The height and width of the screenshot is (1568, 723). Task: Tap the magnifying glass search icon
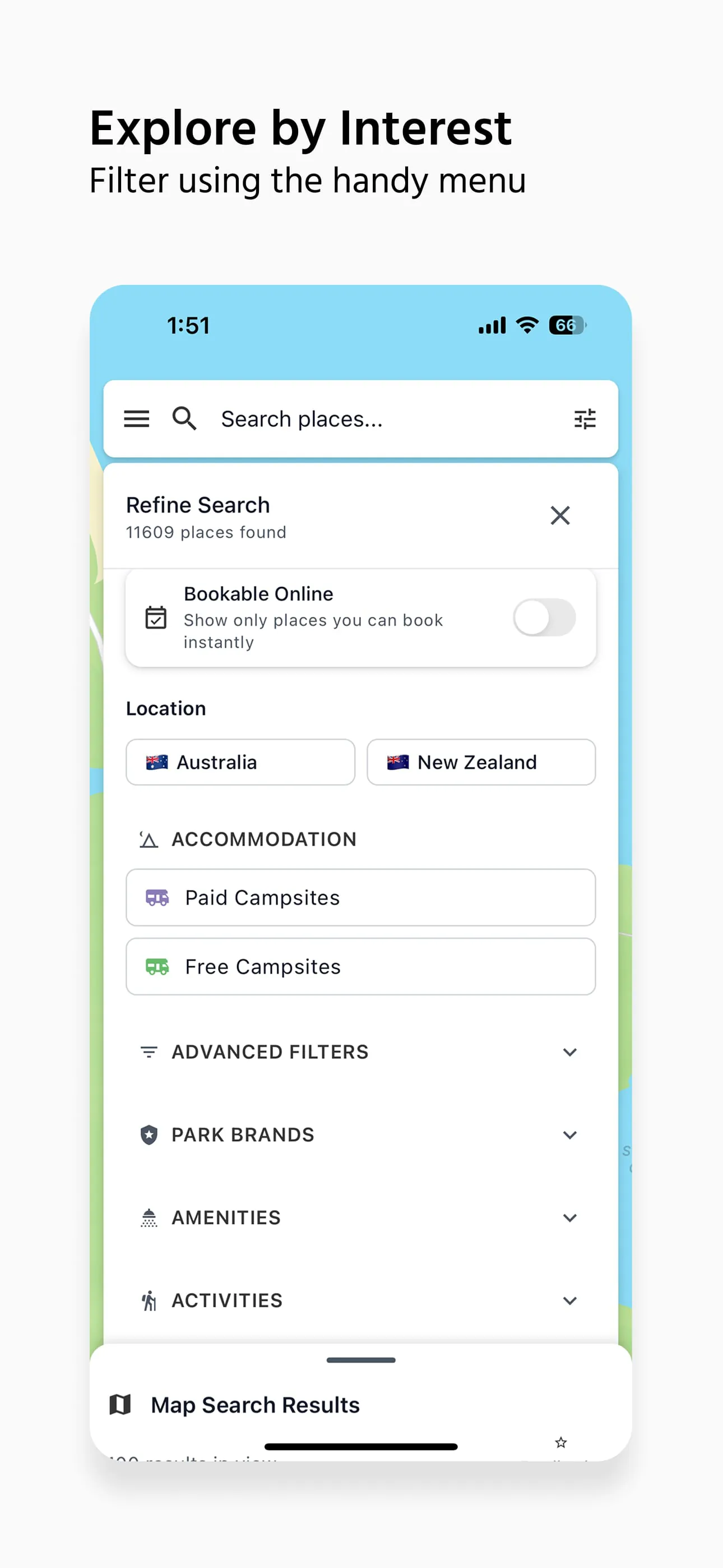(x=184, y=419)
